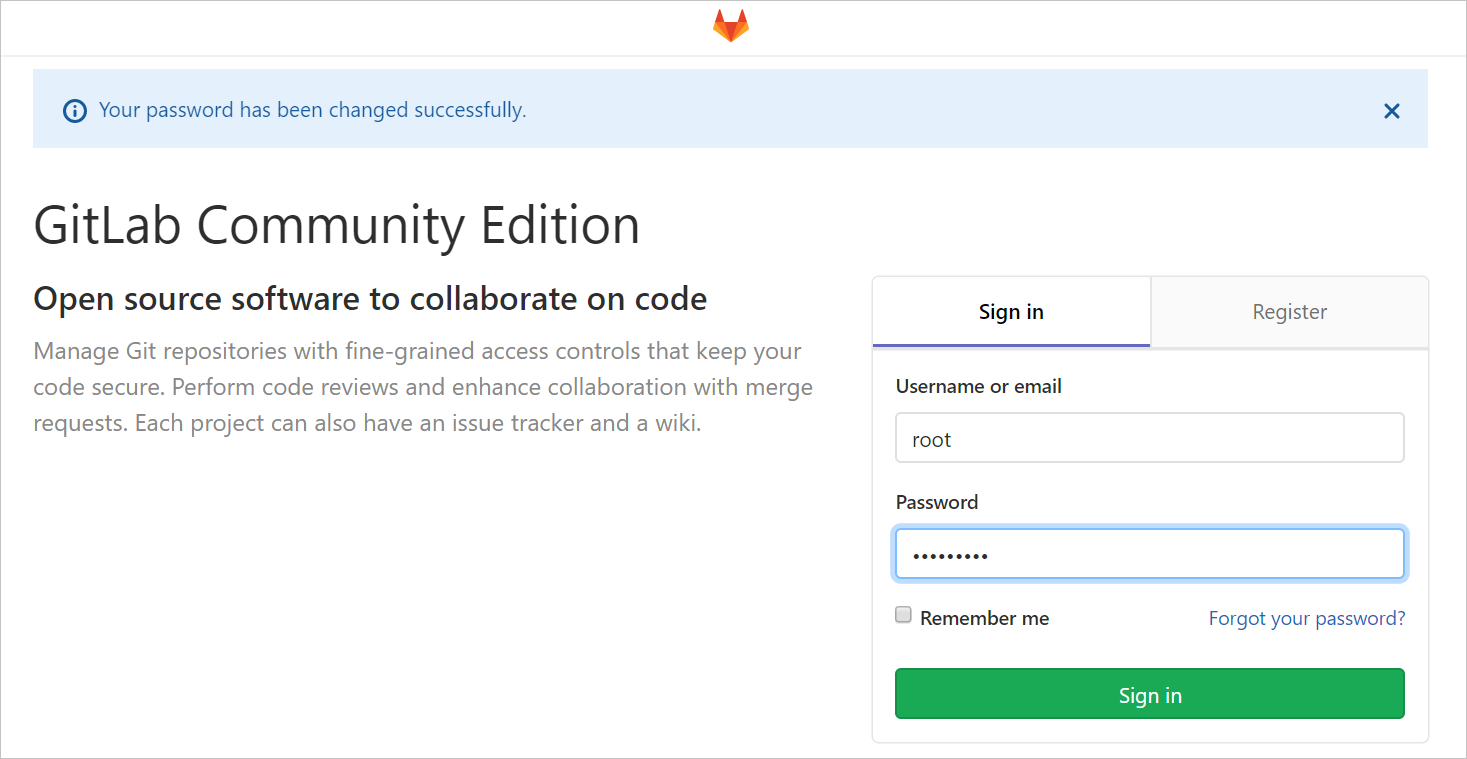Click the Manage Git repositories description paragraph
The width and height of the screenshot is (1467, 759).
pyautogui.click(x=423, y=387)
